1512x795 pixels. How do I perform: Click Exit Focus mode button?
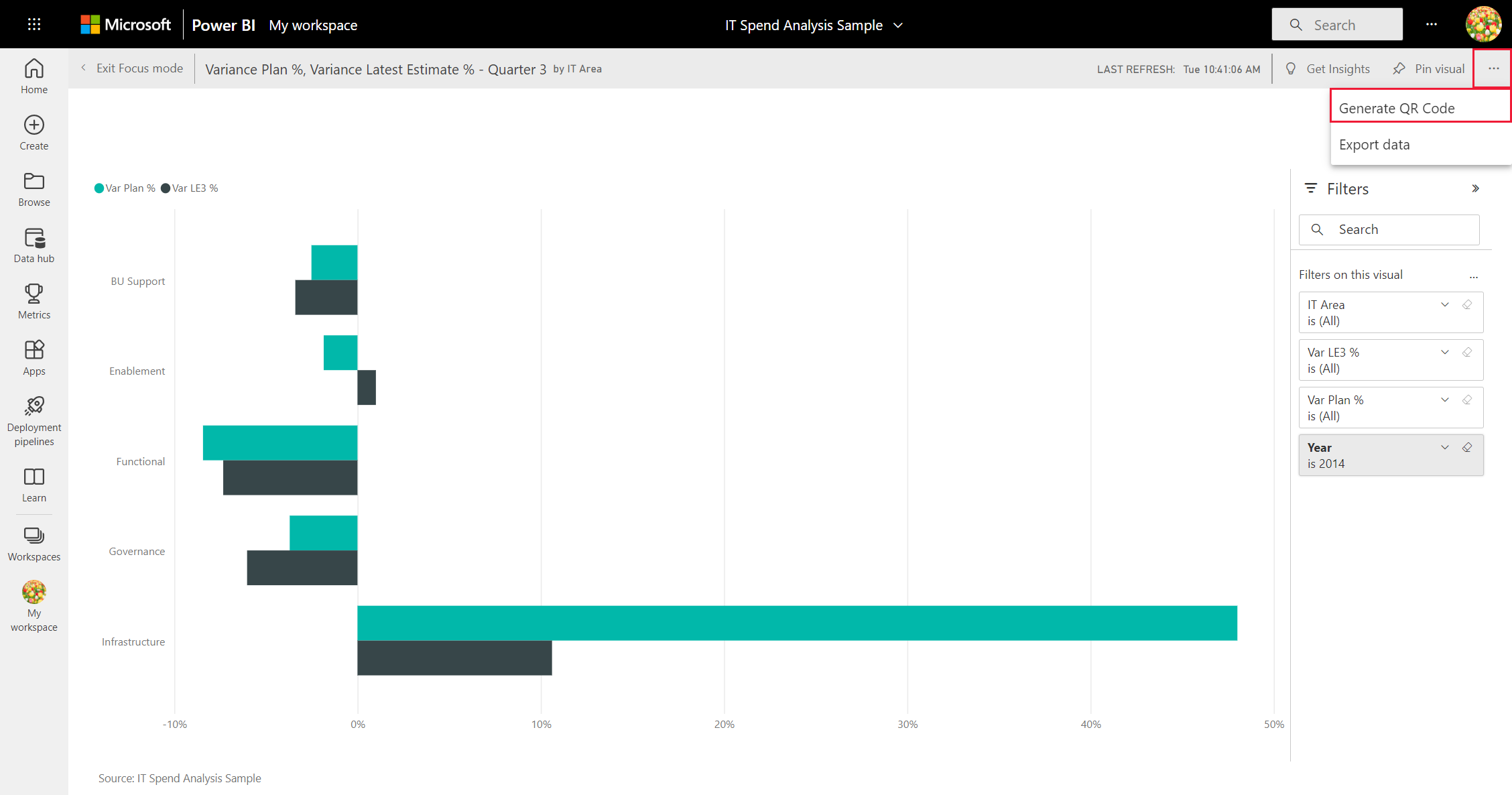point(129,68)
